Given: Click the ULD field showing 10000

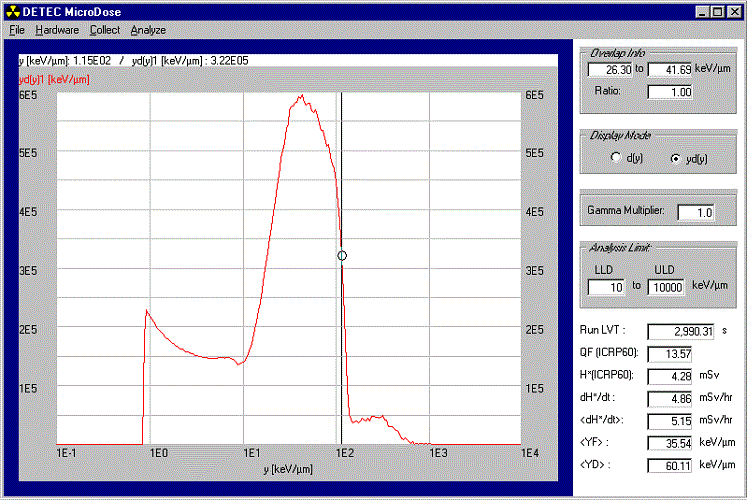Looking at the screenshot, I should [x=666, y=287].
